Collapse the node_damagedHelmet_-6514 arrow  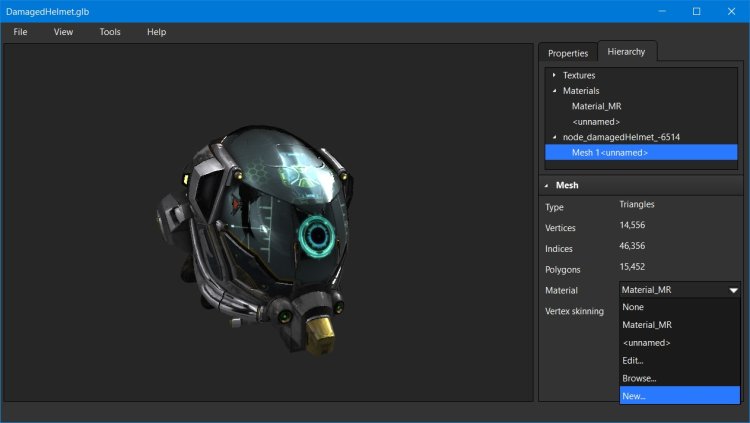554,137
